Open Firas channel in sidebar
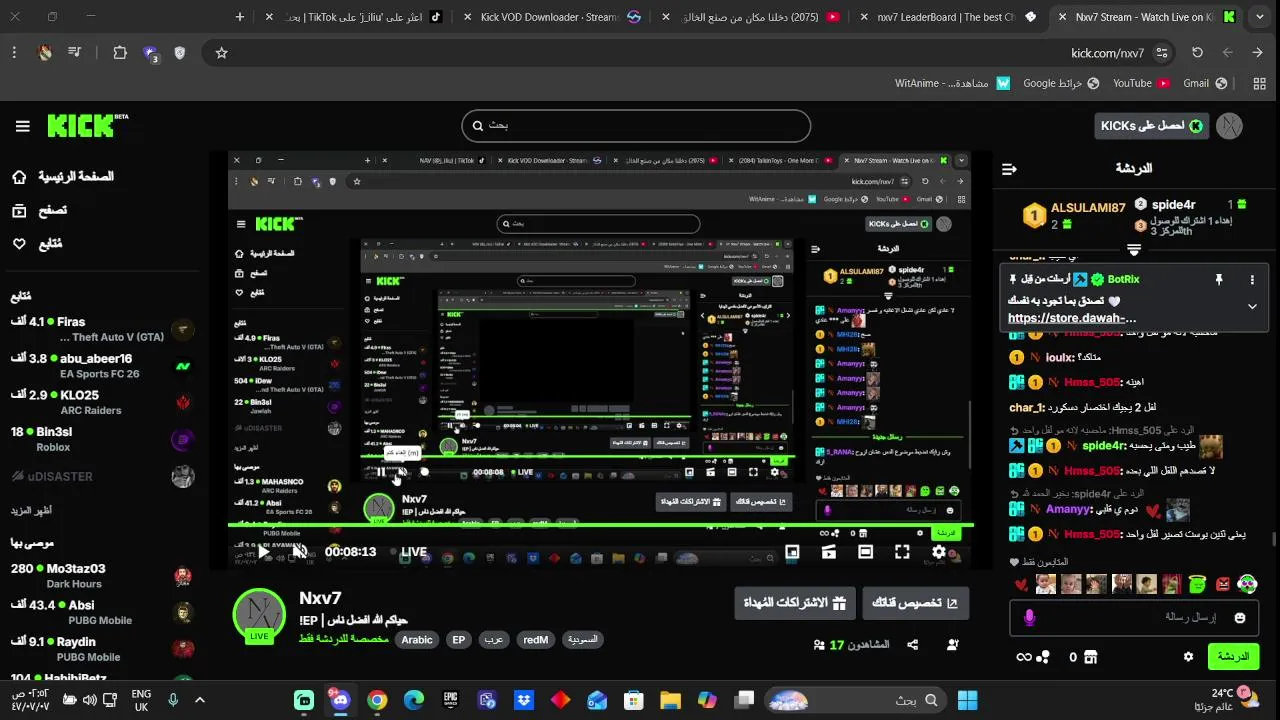Image resolution: width=1280 pixels, height=720 pixels. tap(100, 329)
